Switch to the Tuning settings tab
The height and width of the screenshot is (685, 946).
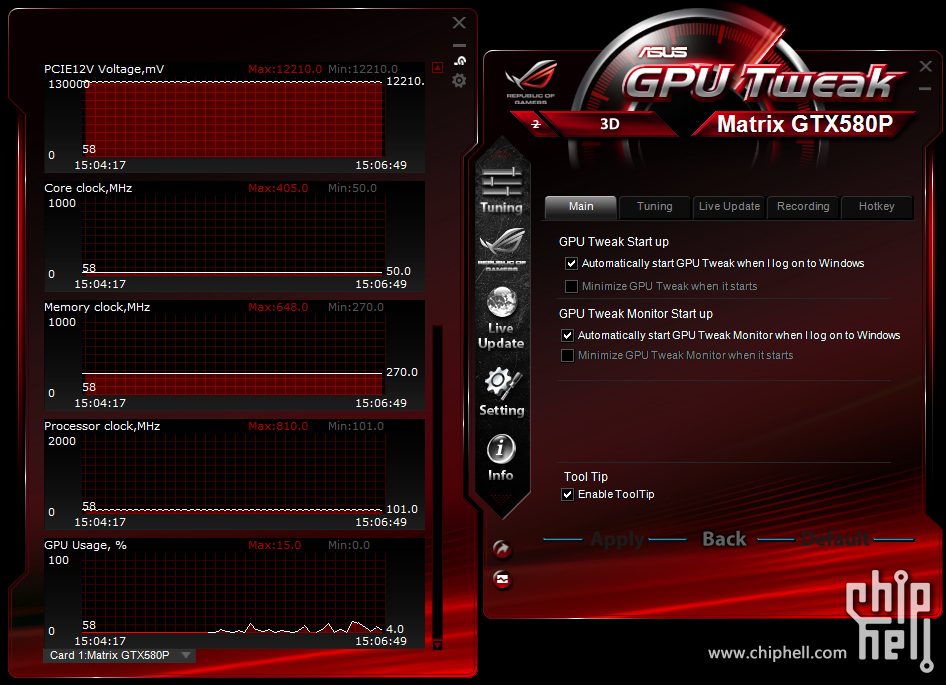point(655,207)
